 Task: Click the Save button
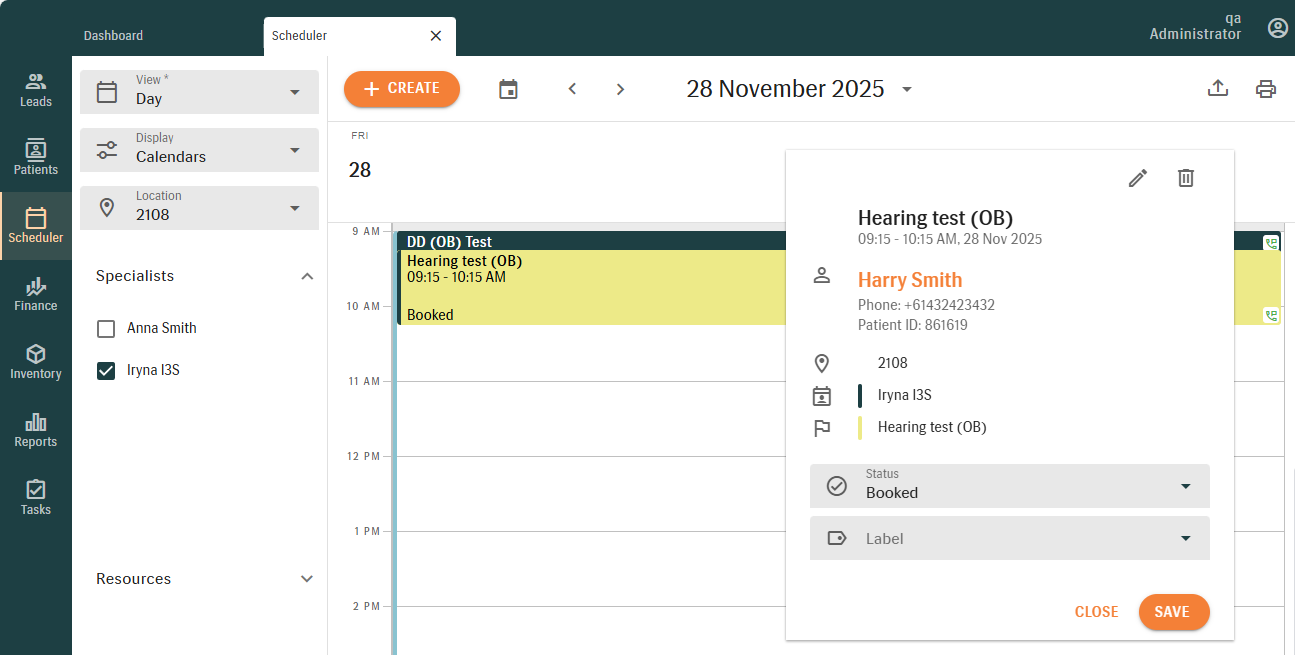coord(1173,612)
